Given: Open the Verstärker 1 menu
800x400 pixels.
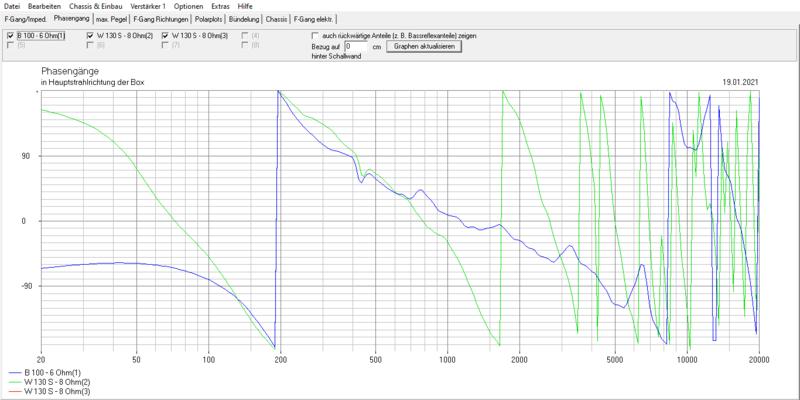Looking at the screenshot, I should pos(148,6).
